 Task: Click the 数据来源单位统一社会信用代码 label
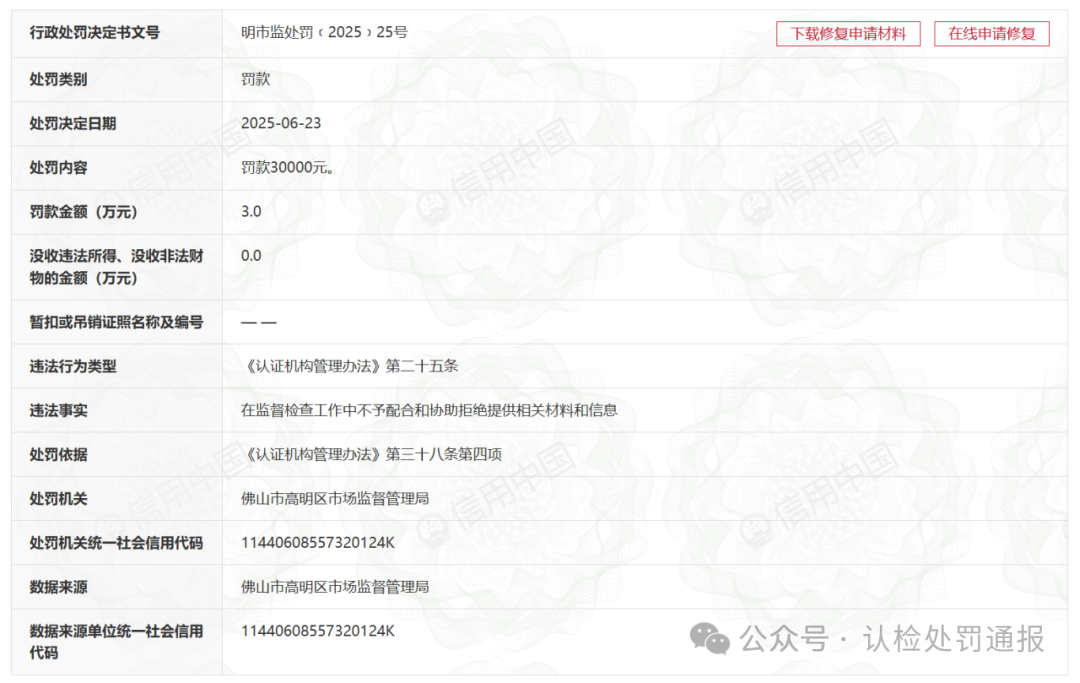tap(116, 642)
